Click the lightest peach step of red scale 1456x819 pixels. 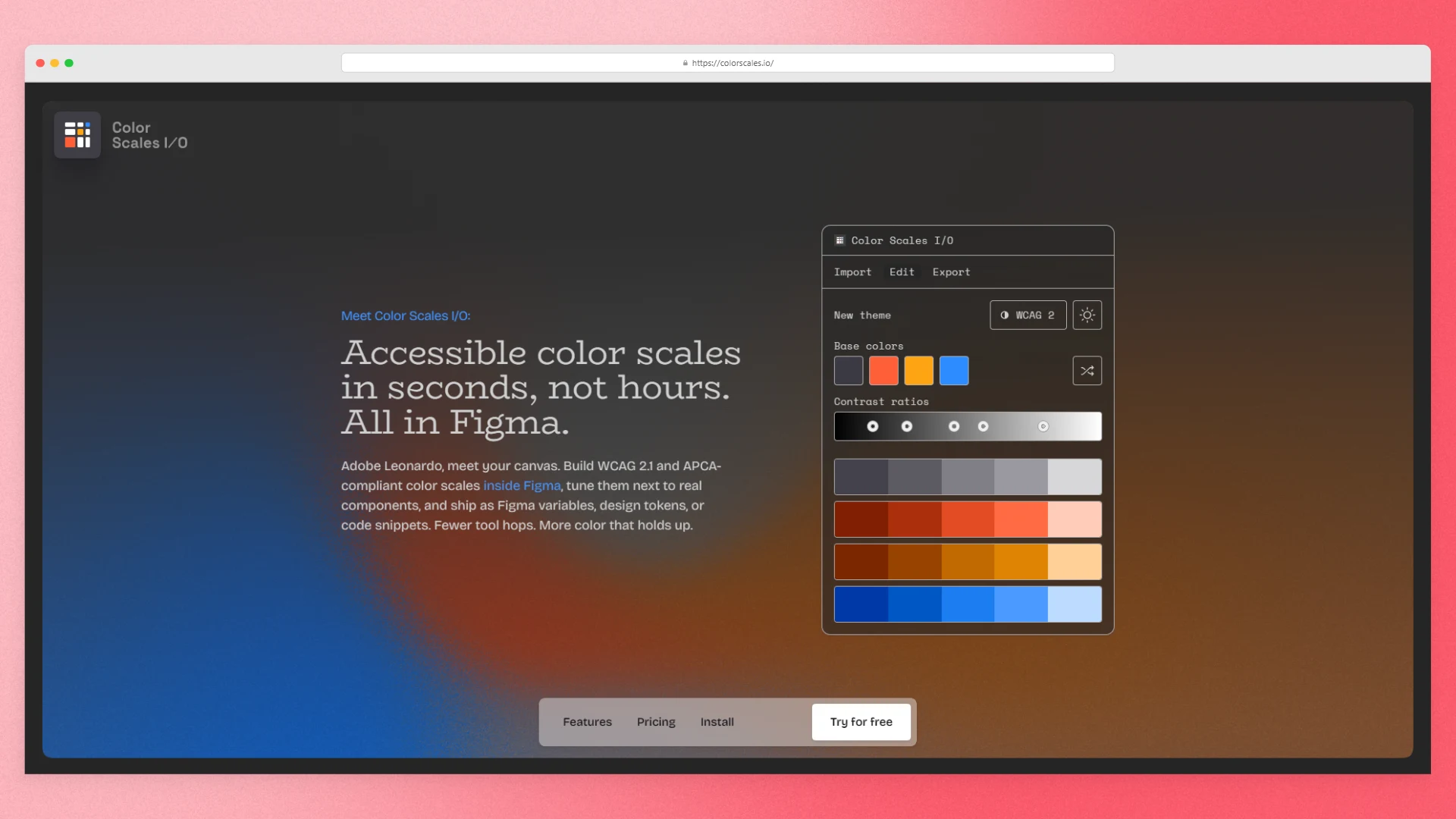coord(1075,519)
